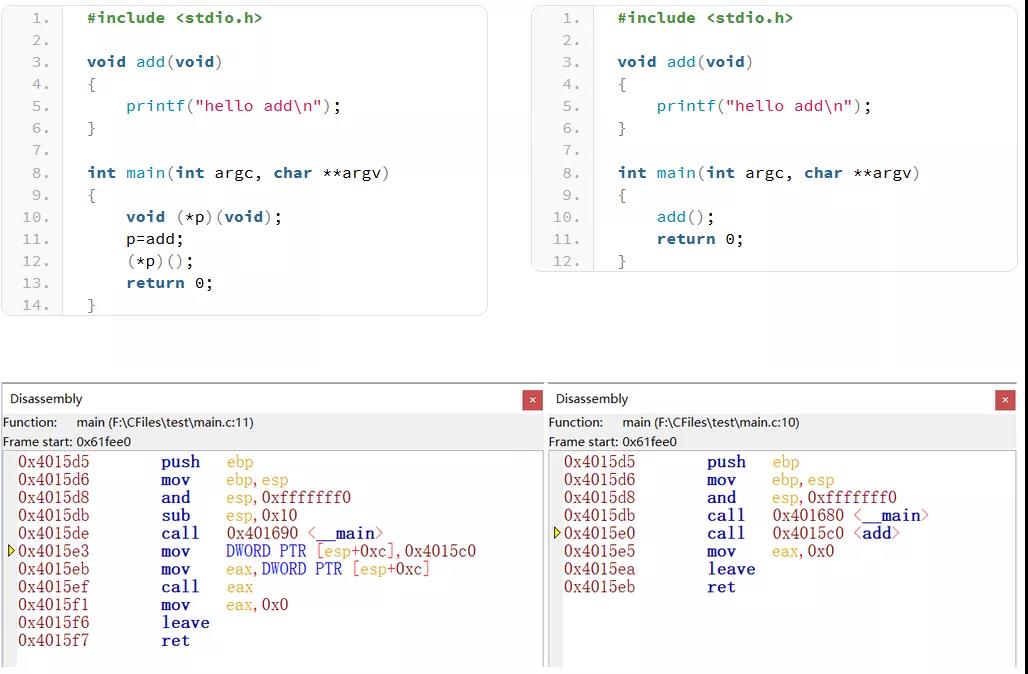Click function label main.c:10 in right panel
This screenshot has width=1028, height=674.
pyautogui.click(x=711, y=423)
